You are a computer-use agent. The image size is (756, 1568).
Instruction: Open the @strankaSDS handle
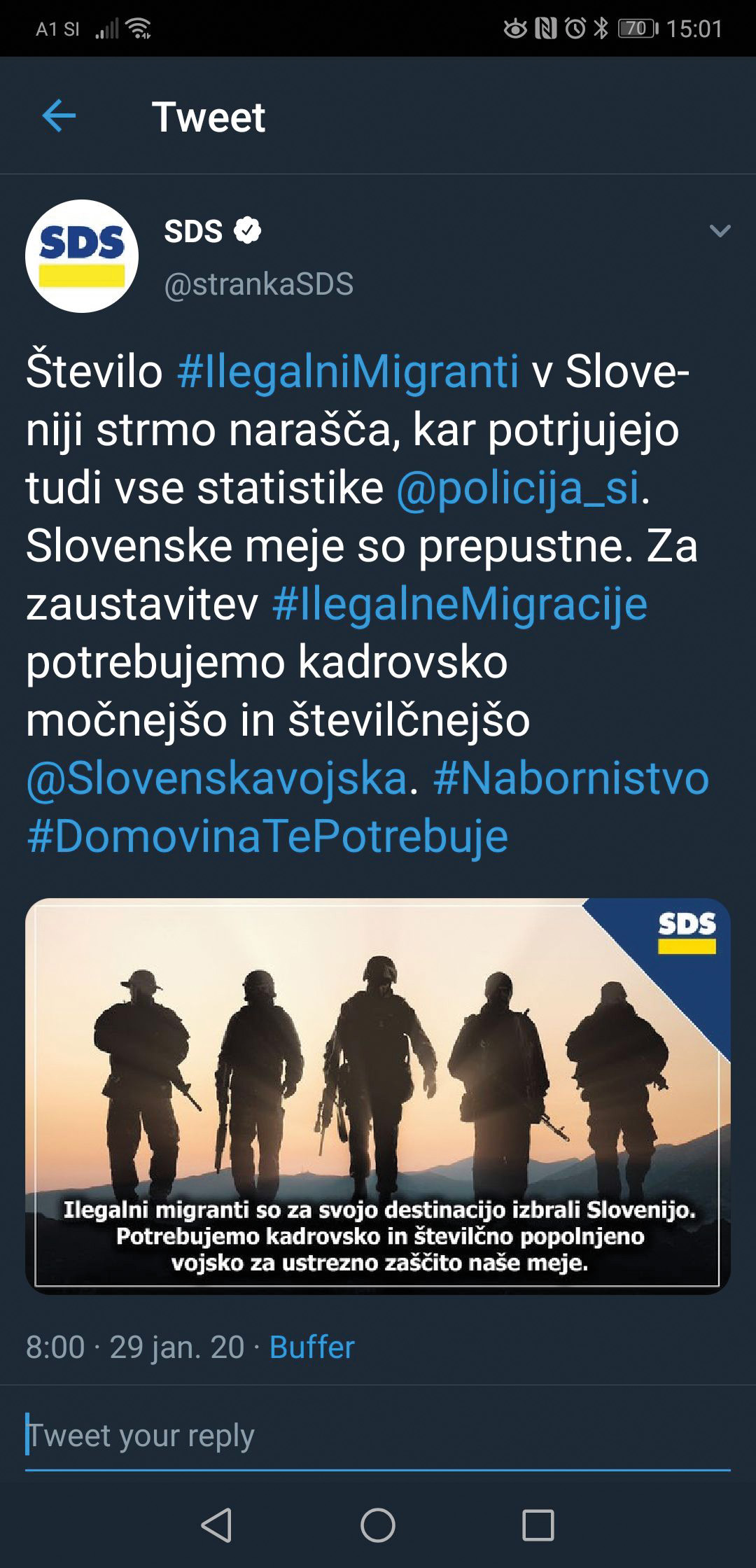click(x=259, y=284)
